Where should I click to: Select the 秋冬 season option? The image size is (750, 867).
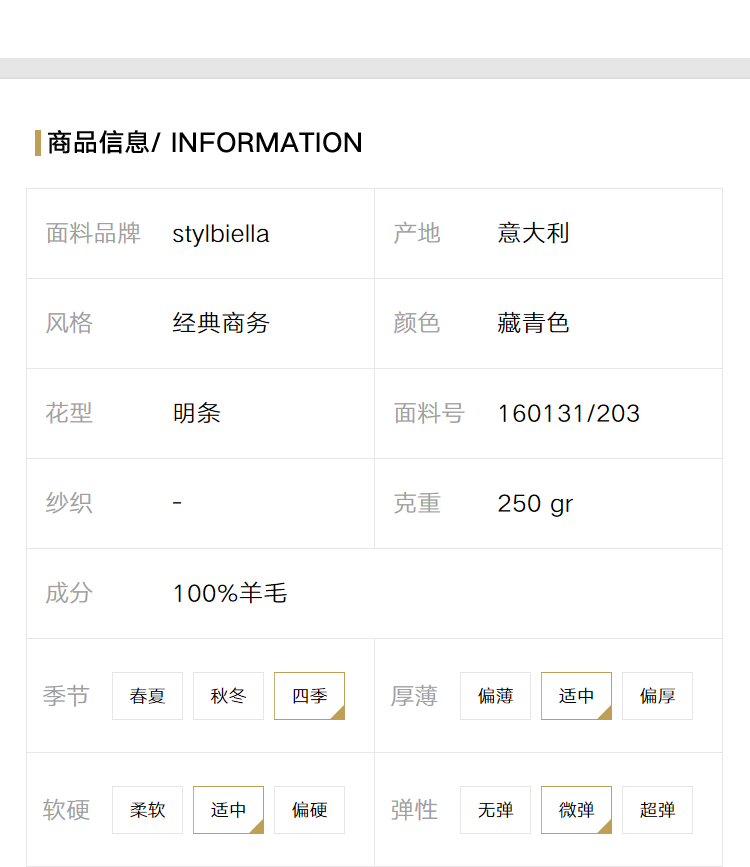[x=228, y=696]
